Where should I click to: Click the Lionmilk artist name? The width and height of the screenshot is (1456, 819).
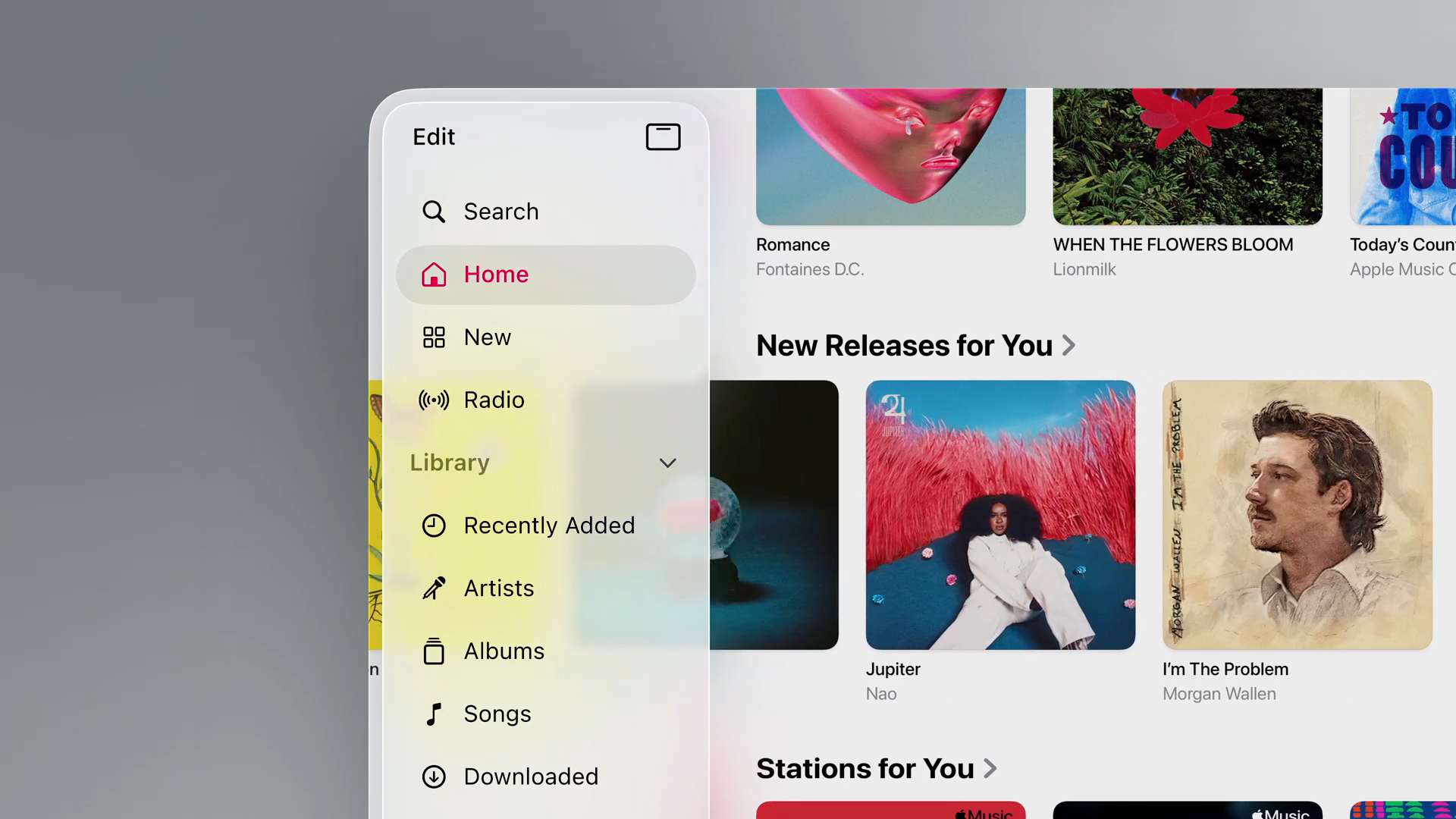click(x=1084, y=269)
